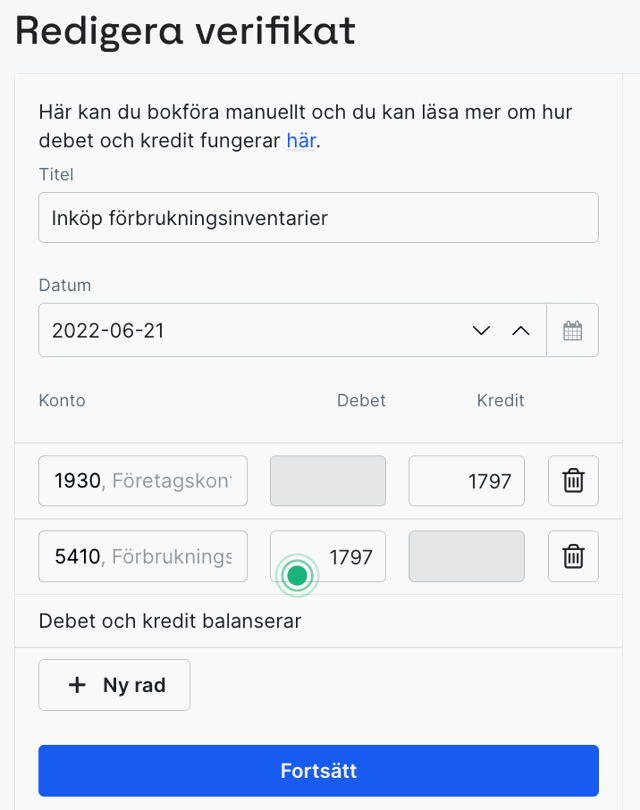Delete the 1930 Företagskonto row via trash icon
Viewport: 640px width, 810px height.
pyautogui.click(x=572, y=480)
